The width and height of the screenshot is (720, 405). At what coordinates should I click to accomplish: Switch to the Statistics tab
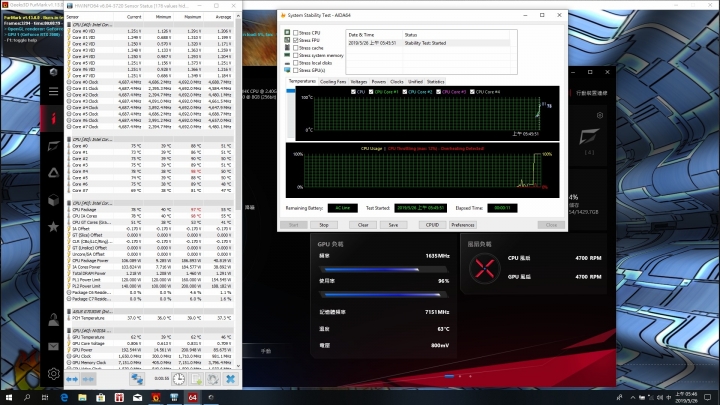435,82
